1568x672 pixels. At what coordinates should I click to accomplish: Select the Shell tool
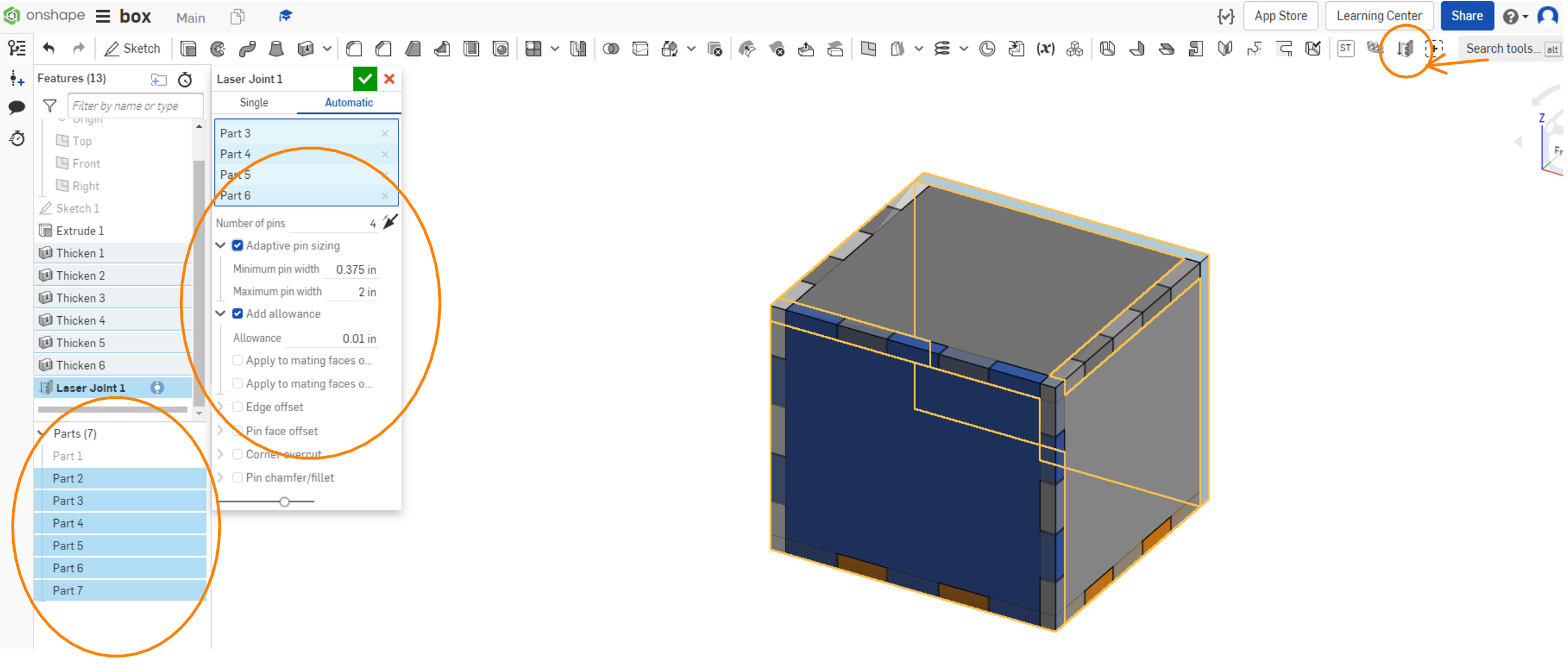point(471,49)
